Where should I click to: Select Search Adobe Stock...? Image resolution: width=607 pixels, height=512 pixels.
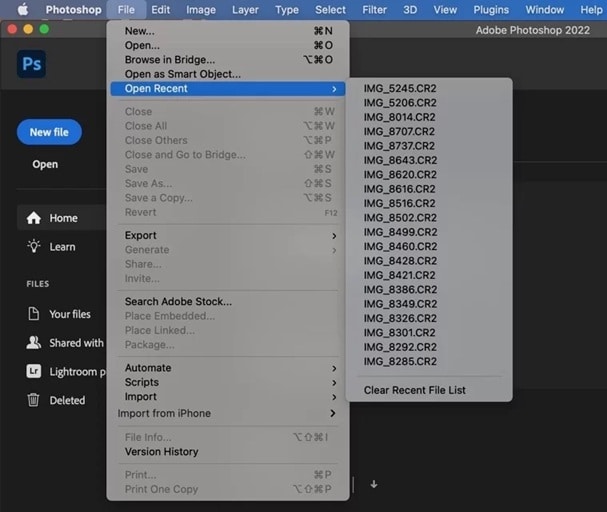[x=228, y=301]
